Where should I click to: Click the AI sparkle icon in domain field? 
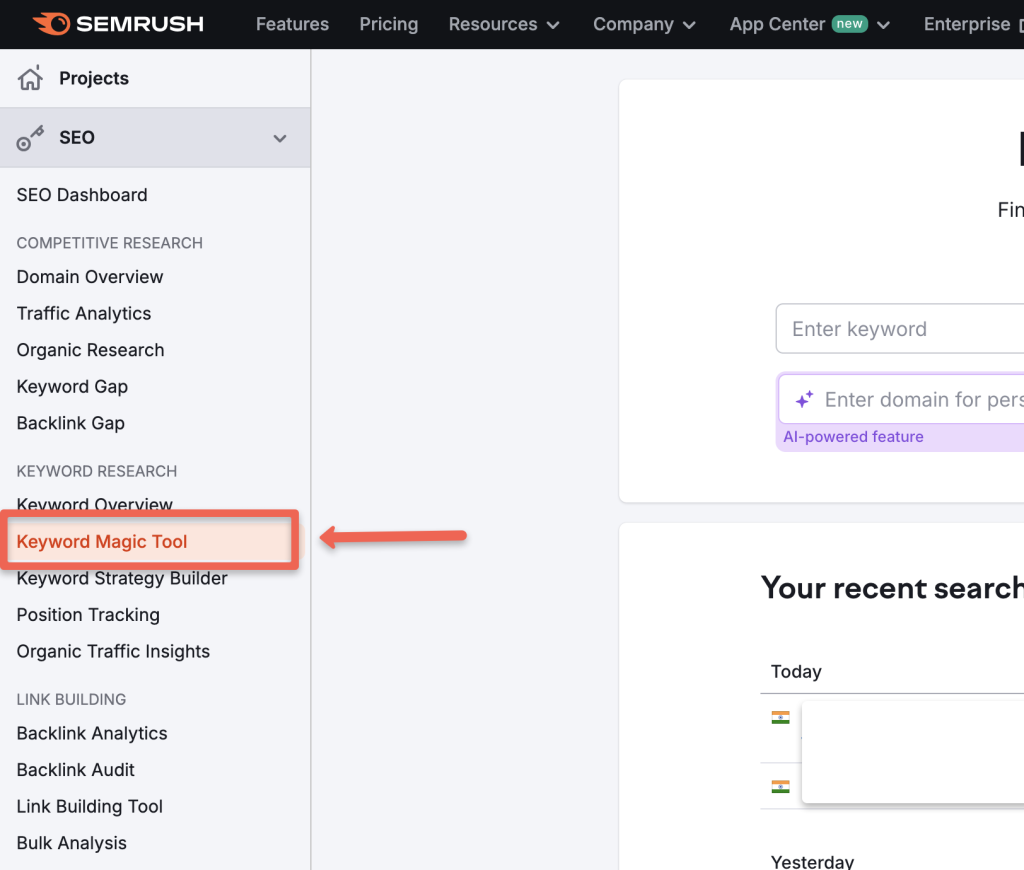tap(804, 399)
